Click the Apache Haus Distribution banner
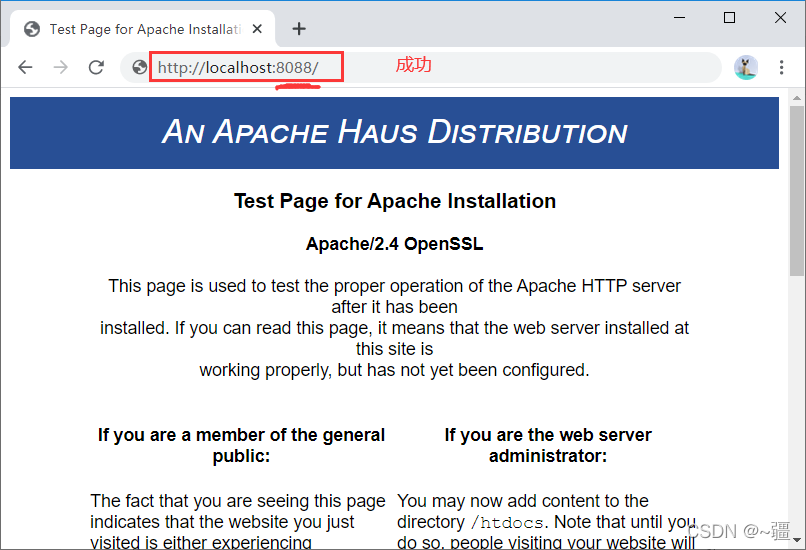806x550 pixels. (394, 132)
